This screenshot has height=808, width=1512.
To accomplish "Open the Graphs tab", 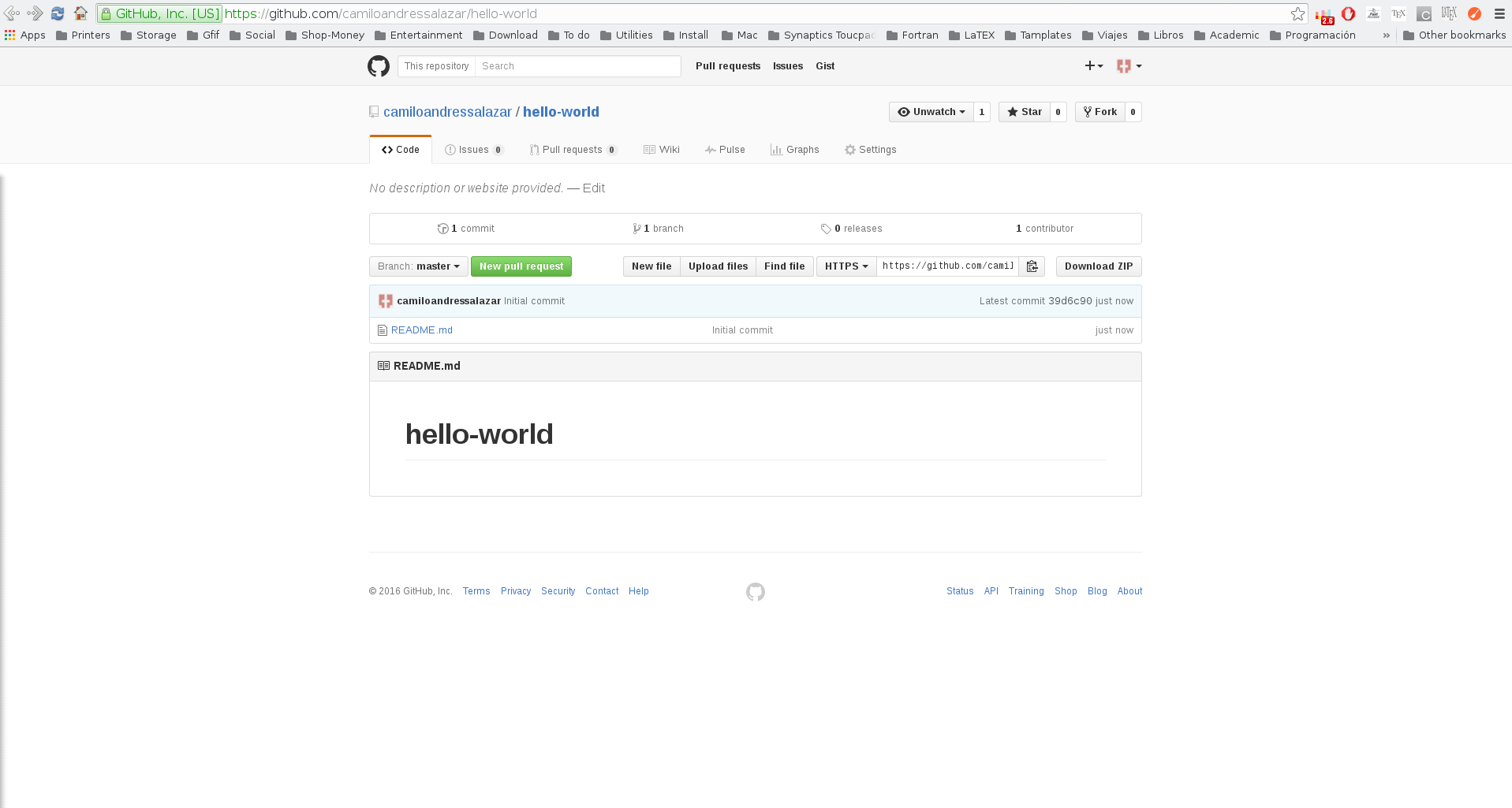I will [795, 150].
